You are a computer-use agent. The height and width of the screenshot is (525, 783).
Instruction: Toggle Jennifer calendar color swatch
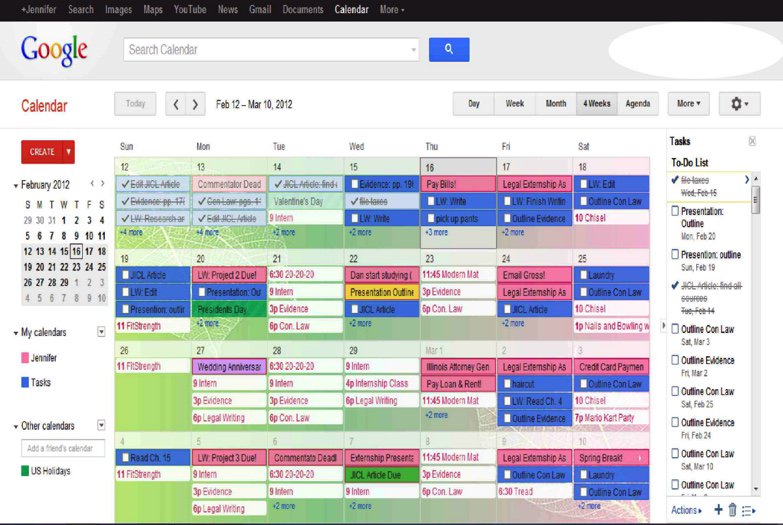[25, 358]
